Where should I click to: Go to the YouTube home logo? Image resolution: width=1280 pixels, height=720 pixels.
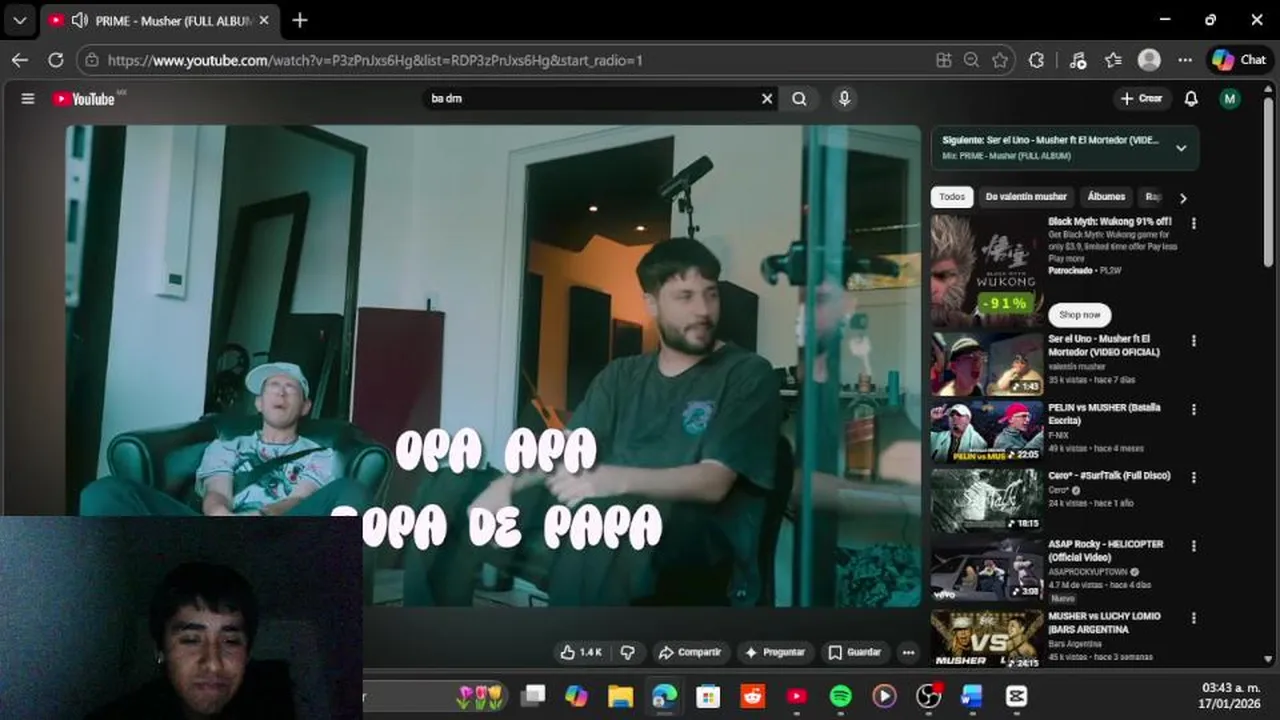point(84,99)
